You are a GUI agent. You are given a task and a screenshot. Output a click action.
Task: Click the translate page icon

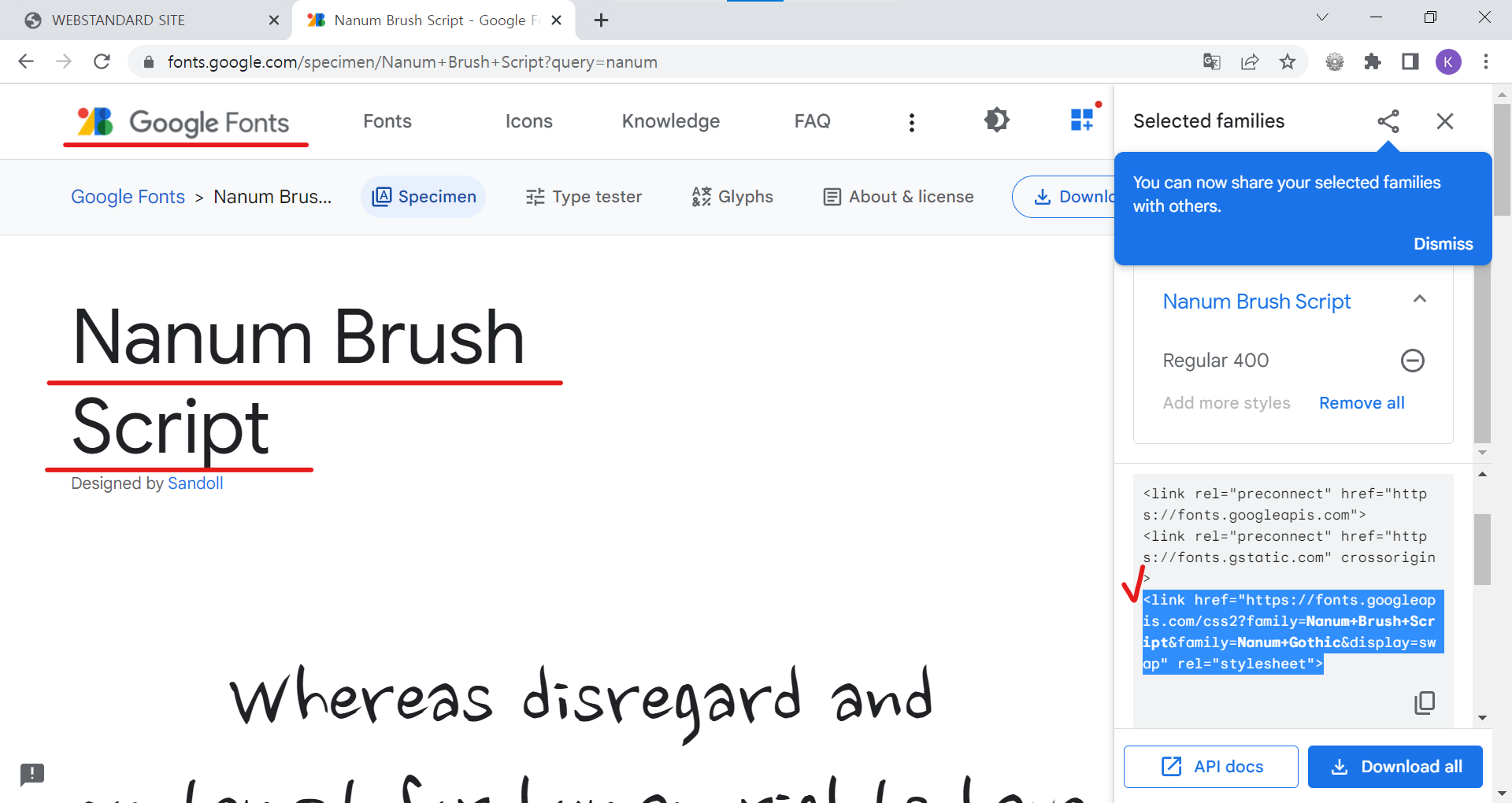pos(1212,61)
